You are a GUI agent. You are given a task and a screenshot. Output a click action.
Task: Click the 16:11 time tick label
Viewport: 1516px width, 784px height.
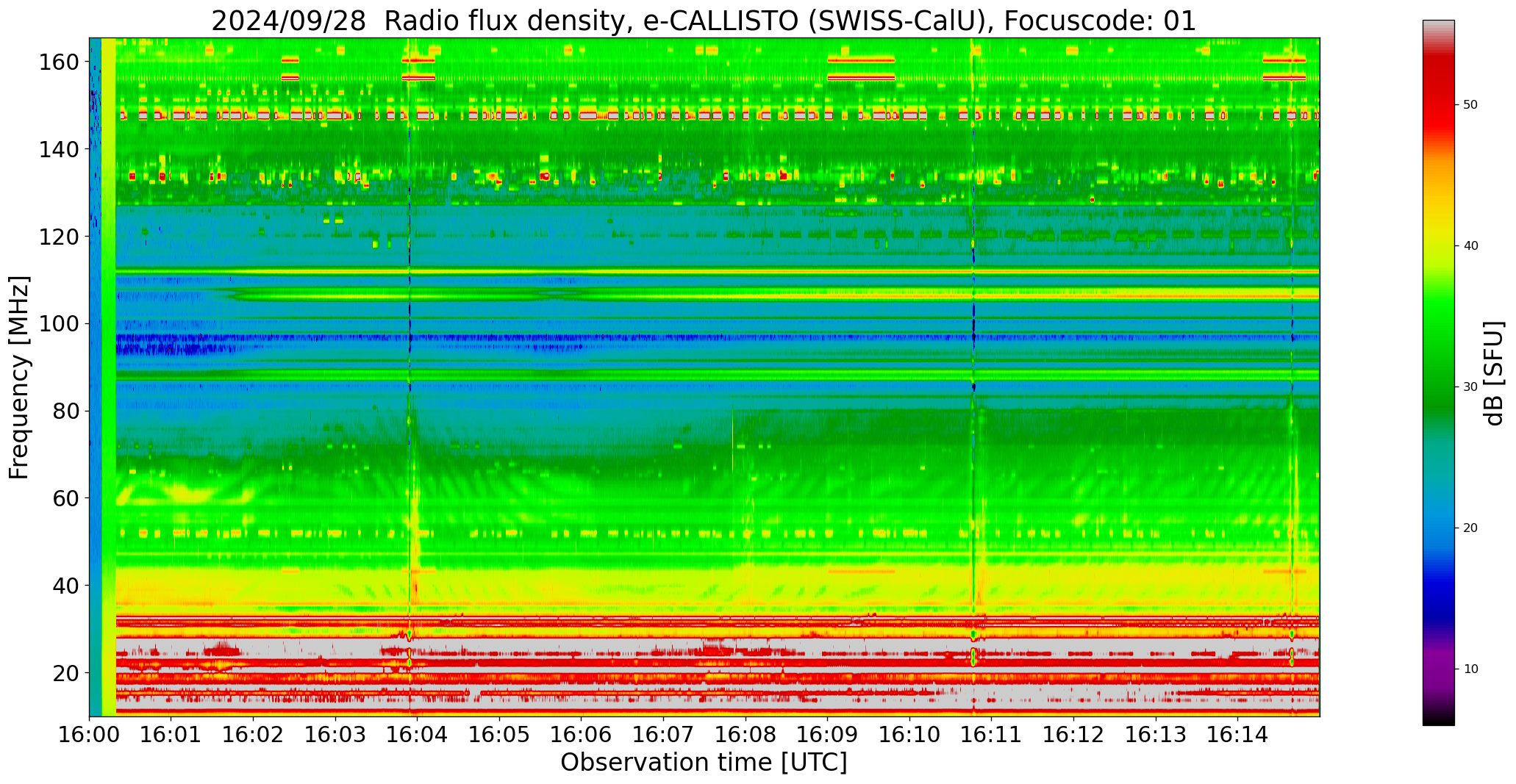[991, 734]
